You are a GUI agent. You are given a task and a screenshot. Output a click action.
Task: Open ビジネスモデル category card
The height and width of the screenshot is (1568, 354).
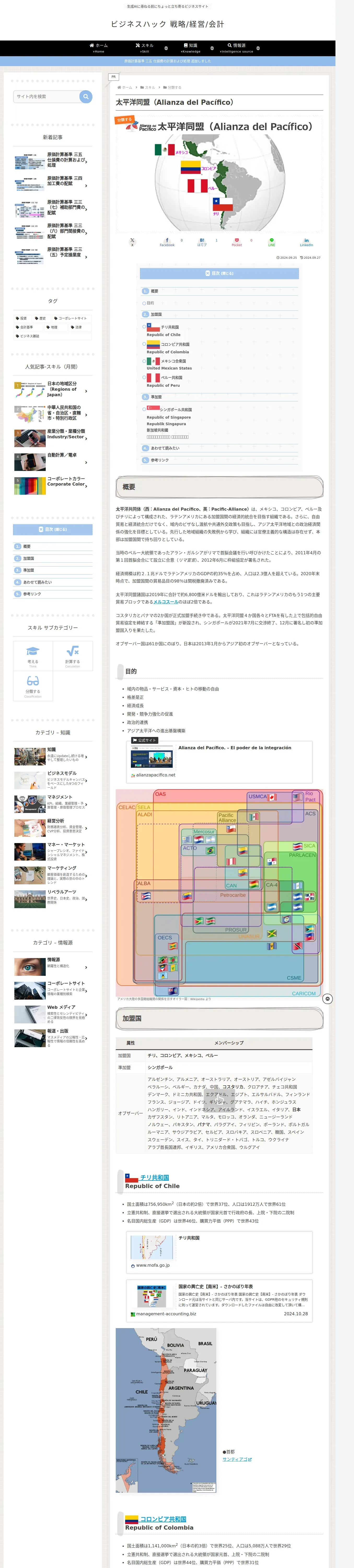[53, 780]
